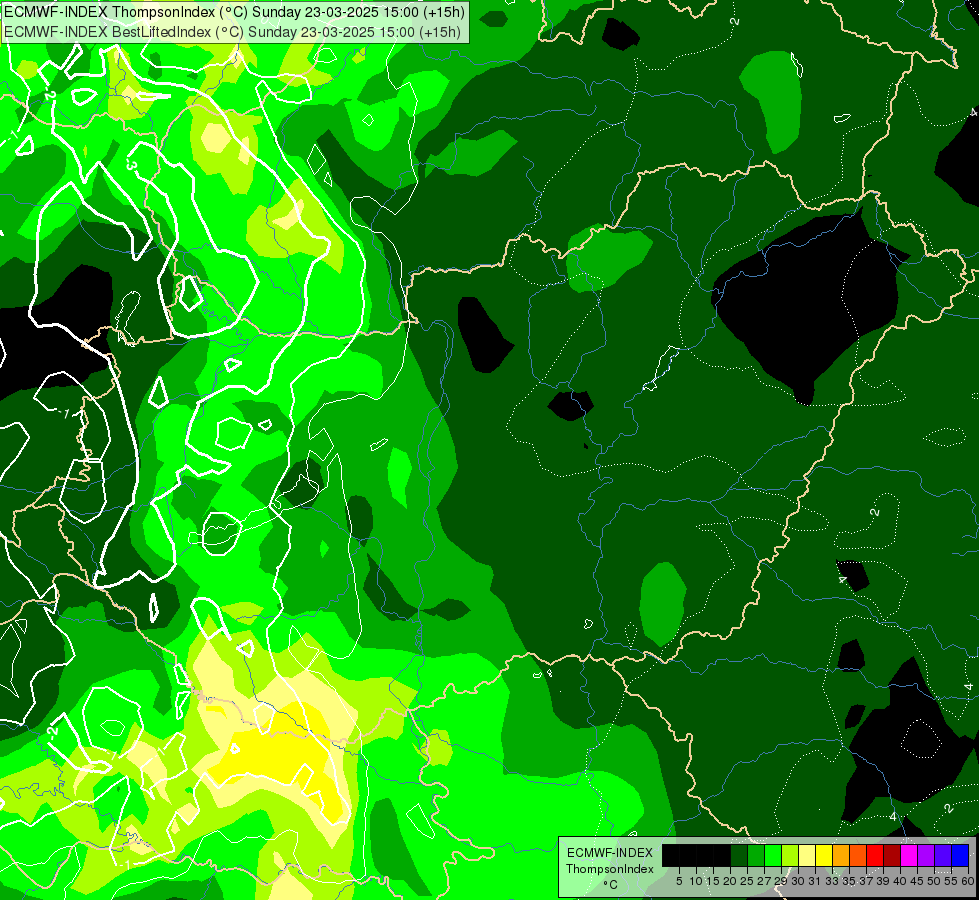This screenshot has height=900, width=979.
Task: Click legend tick value 50
Action: pos(933,881)
